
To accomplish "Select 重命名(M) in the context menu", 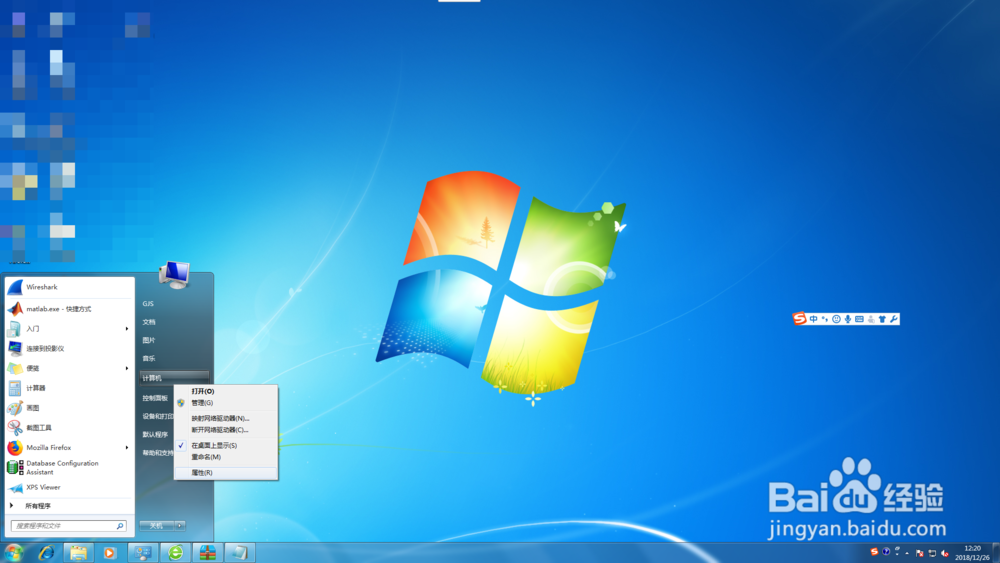I will 226,457.
